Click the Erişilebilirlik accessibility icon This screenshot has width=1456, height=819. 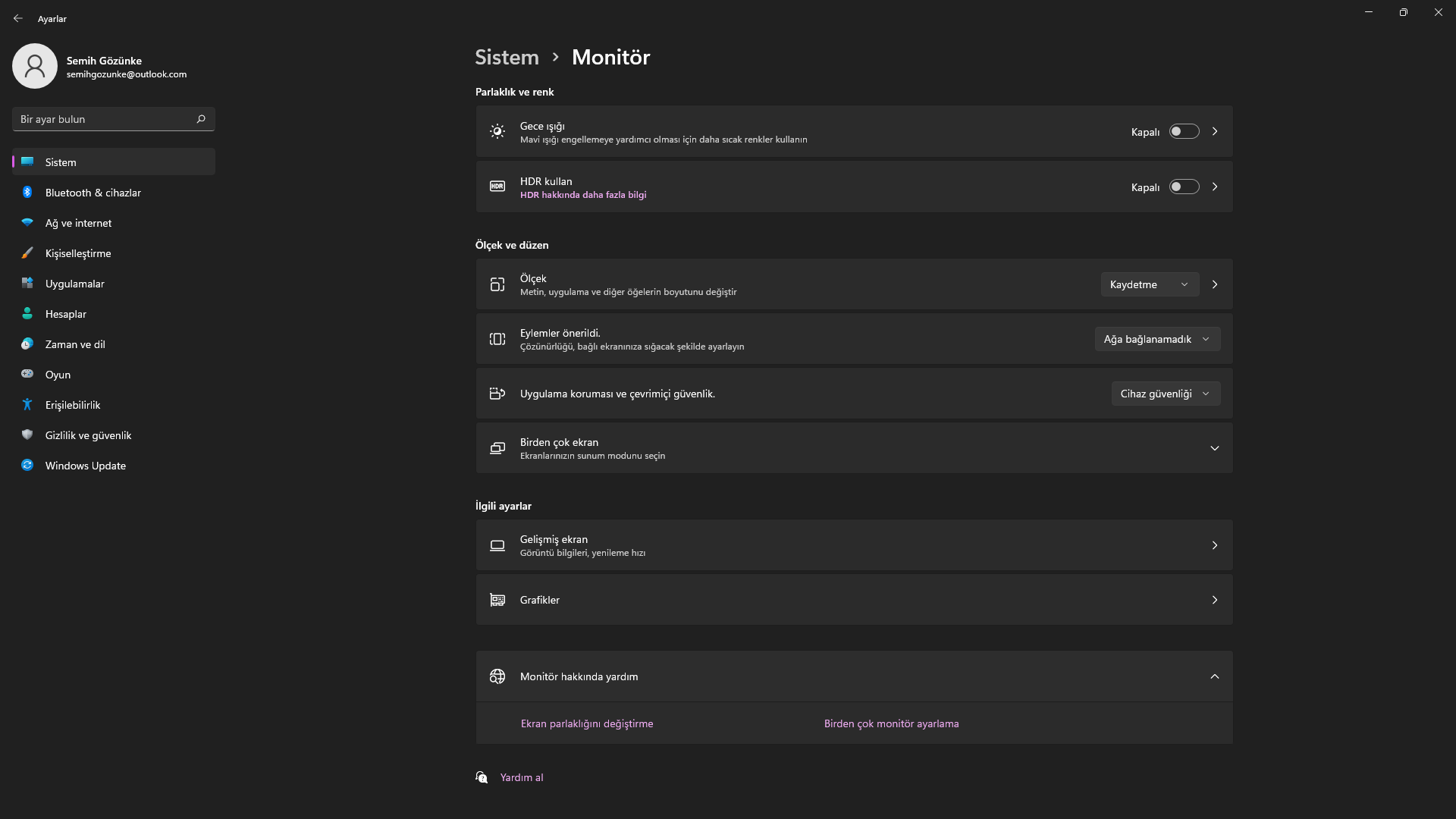(27, 405)
